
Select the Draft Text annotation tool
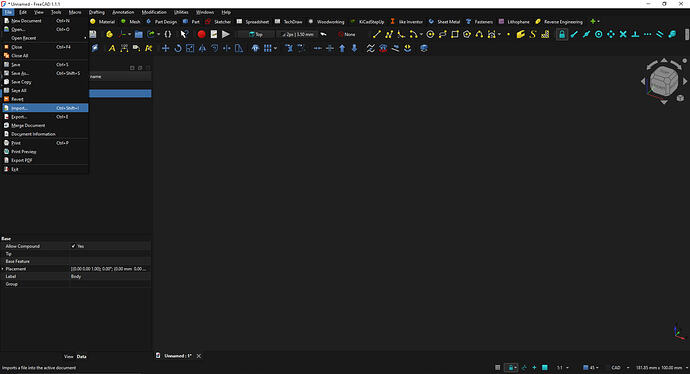pos(112,48)
